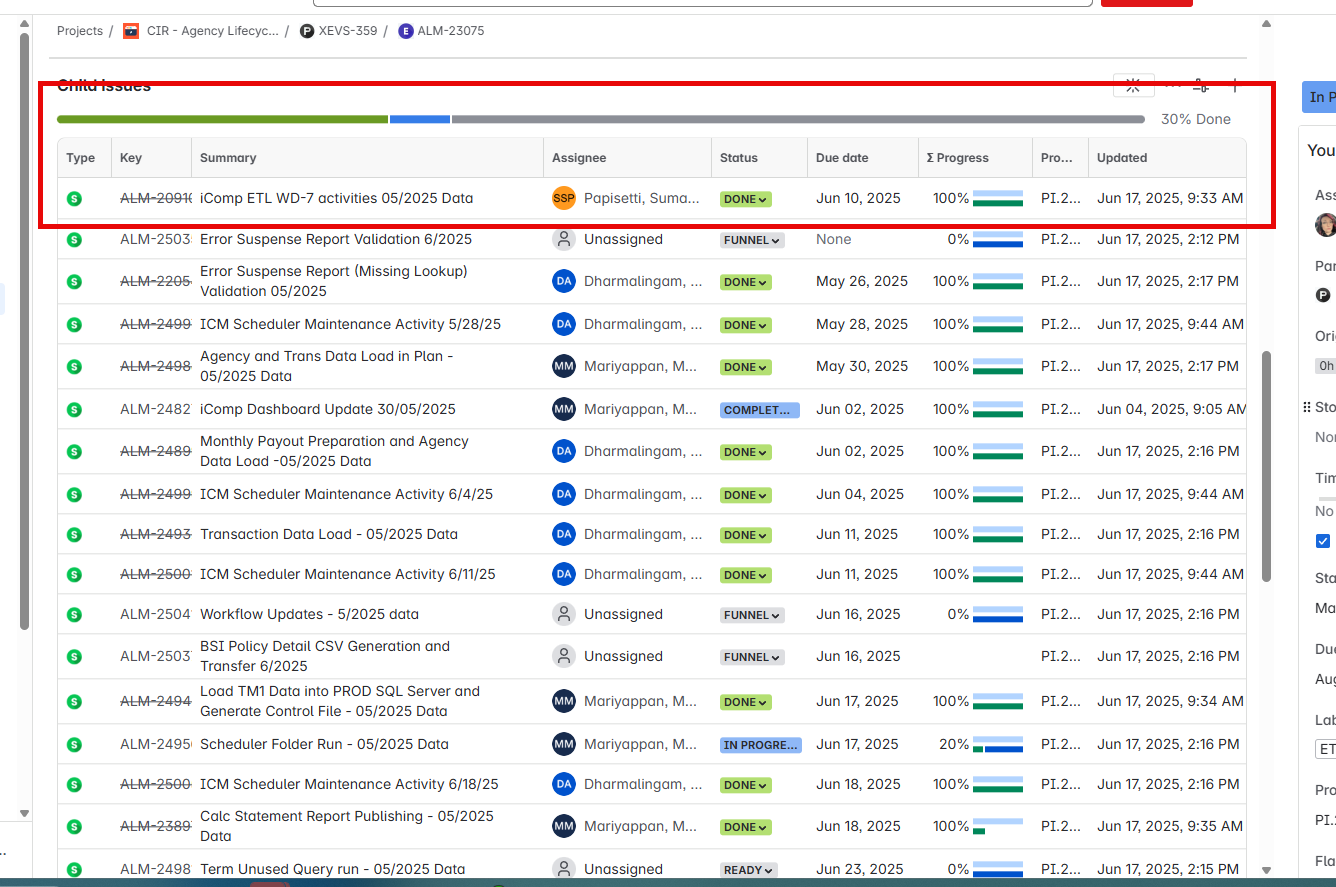The image size is (1336, 887).
Task: Open the Transaction Data Load - 05/2025 Data issue
Action: click(329, 534)
